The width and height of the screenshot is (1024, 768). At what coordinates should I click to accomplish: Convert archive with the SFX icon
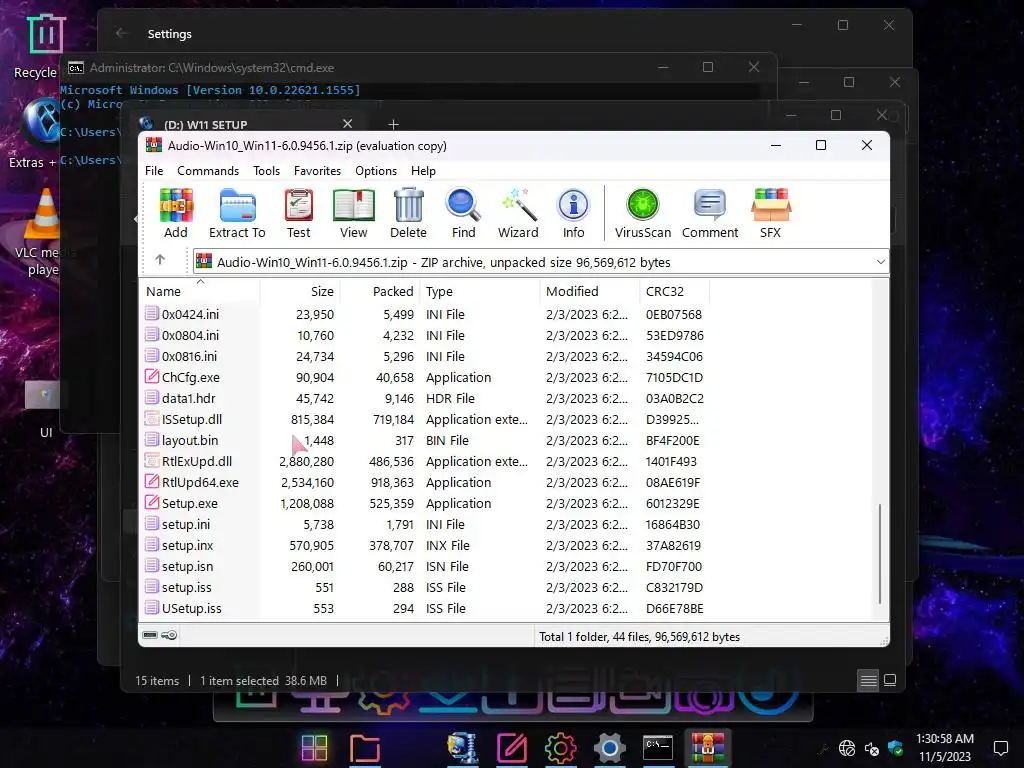pyautogui.click(x=771, y=213)
